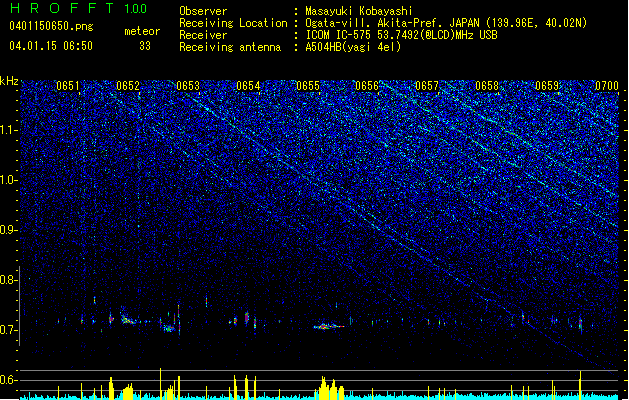The image size is (629, 400).
Task: Click location text Ogata-vill. Akita-Pref. JAPAN
Action: (x=394, y=23)
